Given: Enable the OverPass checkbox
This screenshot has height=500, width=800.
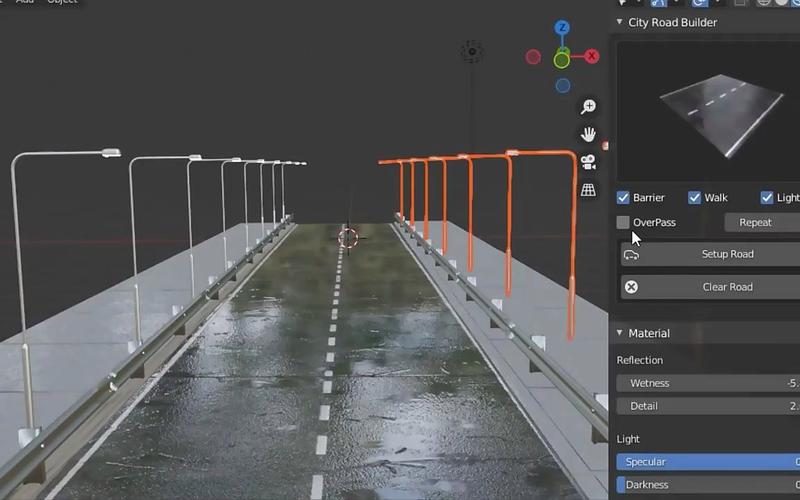Looking at the screenshot, I should pyautogui.click(x=623, y=222).
